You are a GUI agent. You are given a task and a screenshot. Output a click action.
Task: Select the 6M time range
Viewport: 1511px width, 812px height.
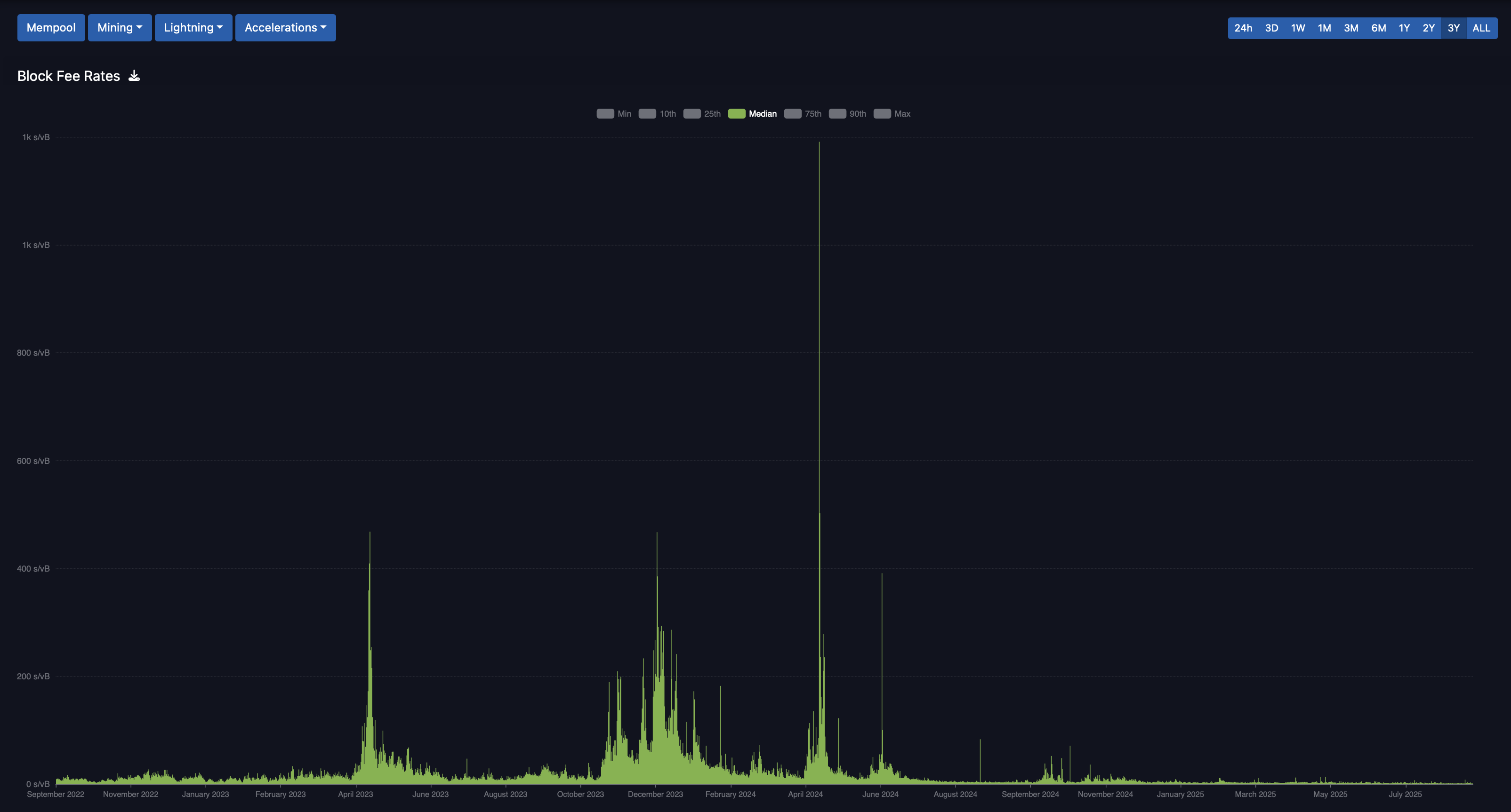[x=1378, y=28]
